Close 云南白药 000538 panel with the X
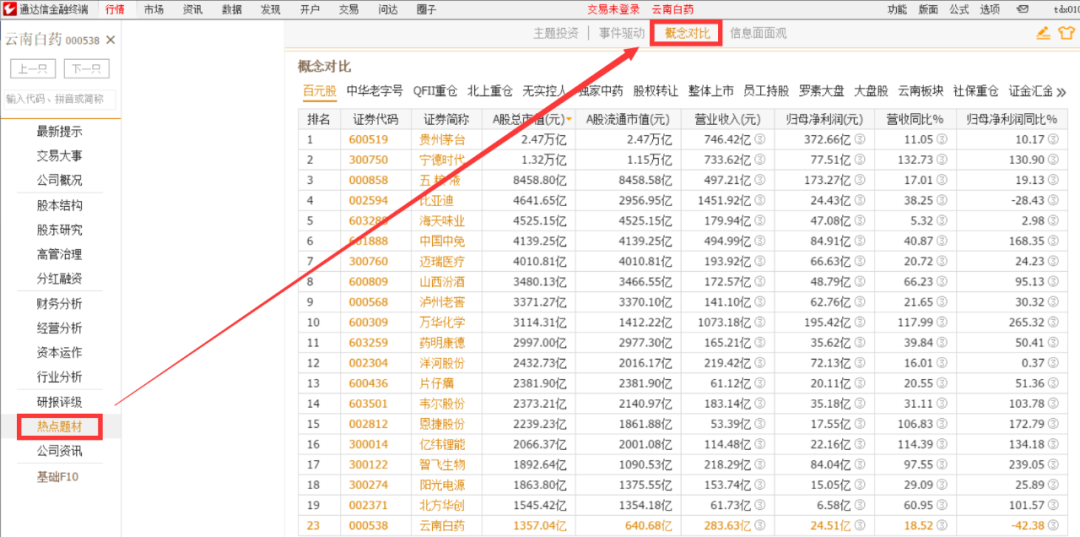This screenshot has height=537, width=1080. (110, 40)
